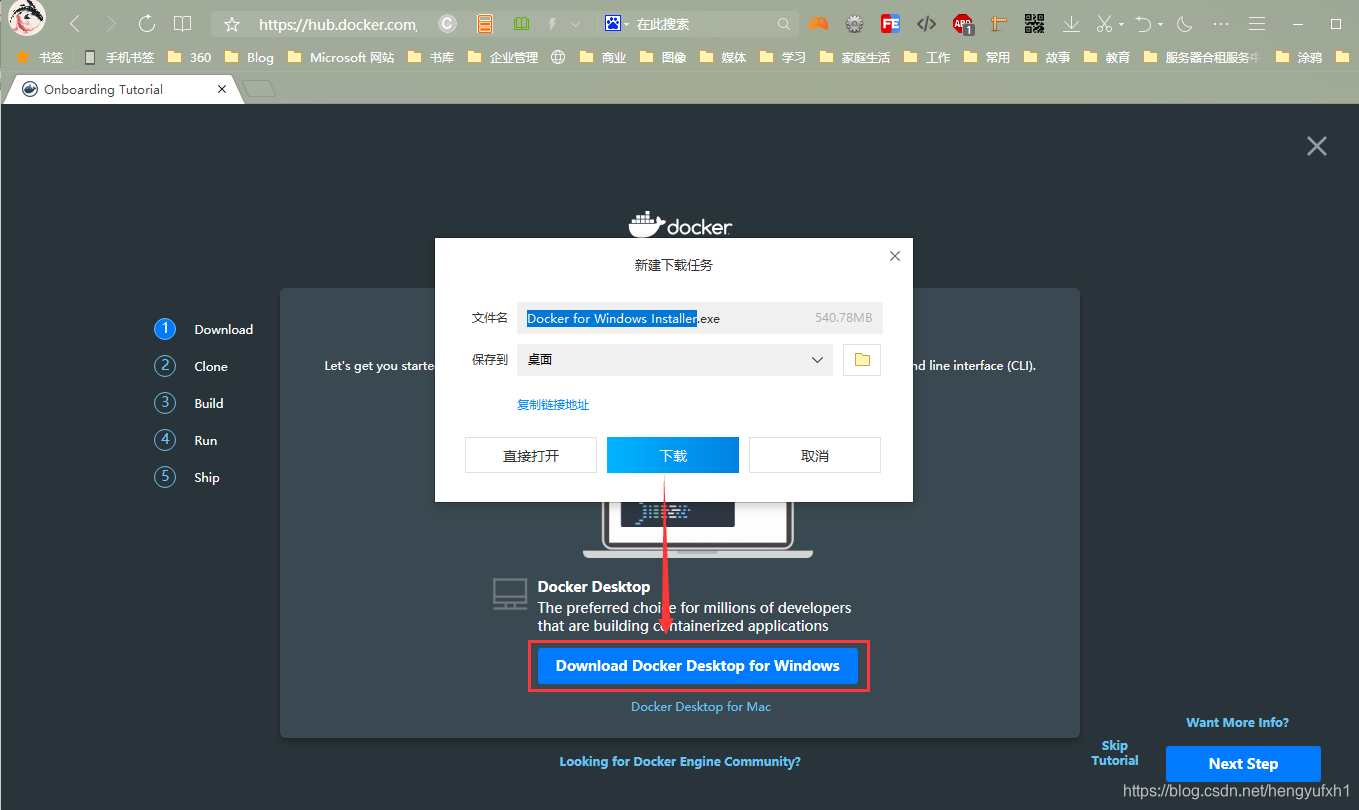1359x810 pixels.
Task: Go forward with the browser forward arrow
Action: tap(110, 23)
